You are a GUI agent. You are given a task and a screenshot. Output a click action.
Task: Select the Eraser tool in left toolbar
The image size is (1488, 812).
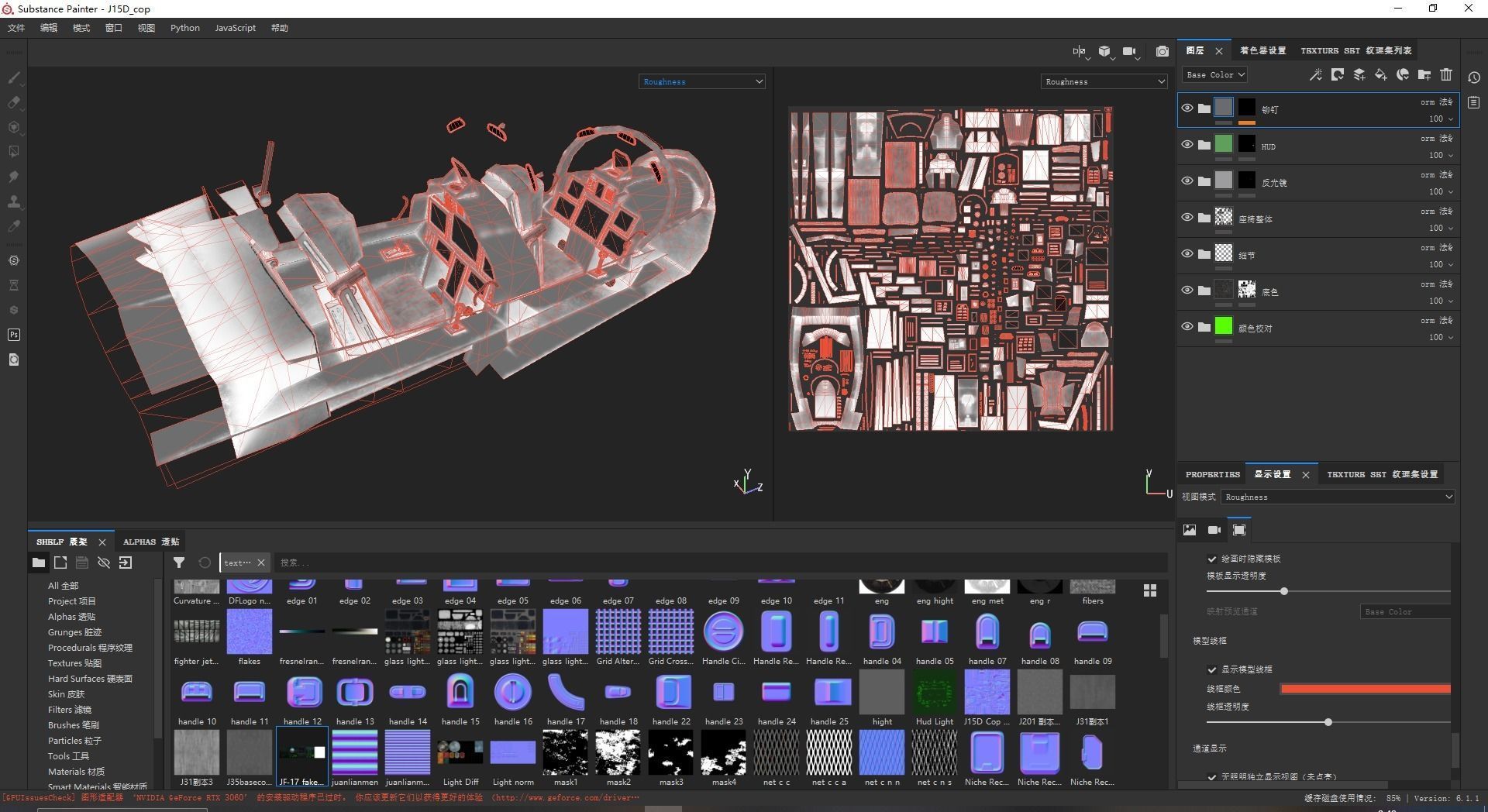pyautogui.click(x=14, y=102)
